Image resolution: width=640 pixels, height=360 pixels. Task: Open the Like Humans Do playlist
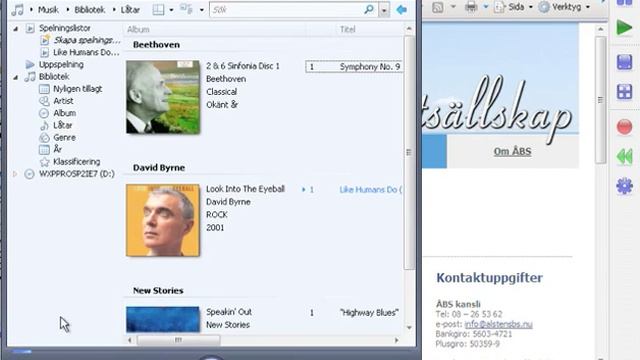point(86,52)
